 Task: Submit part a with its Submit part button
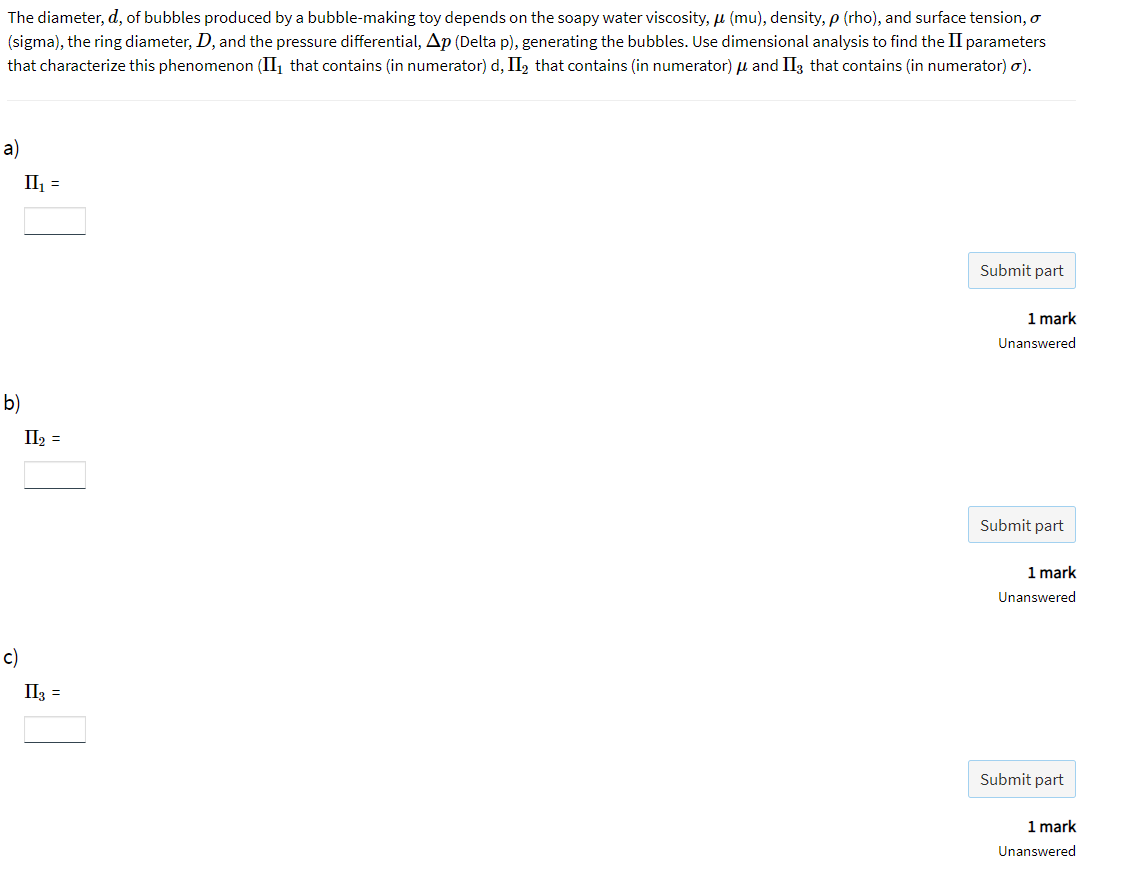pyautogui.click(x=1021, y=271)
